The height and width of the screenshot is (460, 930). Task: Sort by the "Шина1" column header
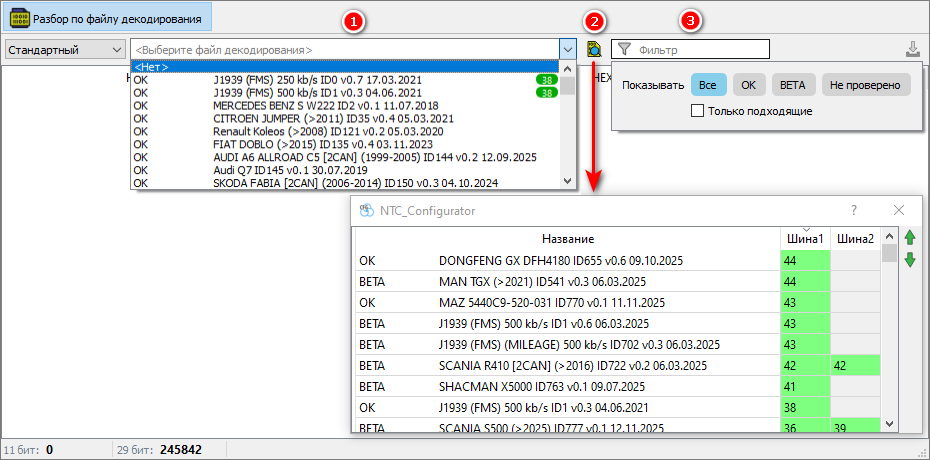pyautogui.click(x=805, y=239)
